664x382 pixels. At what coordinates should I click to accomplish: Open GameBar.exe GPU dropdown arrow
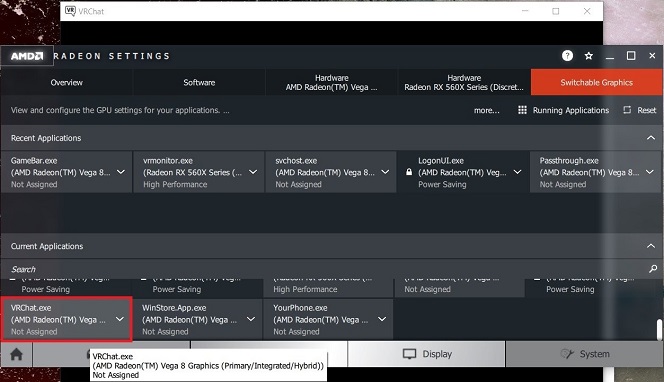121,172
